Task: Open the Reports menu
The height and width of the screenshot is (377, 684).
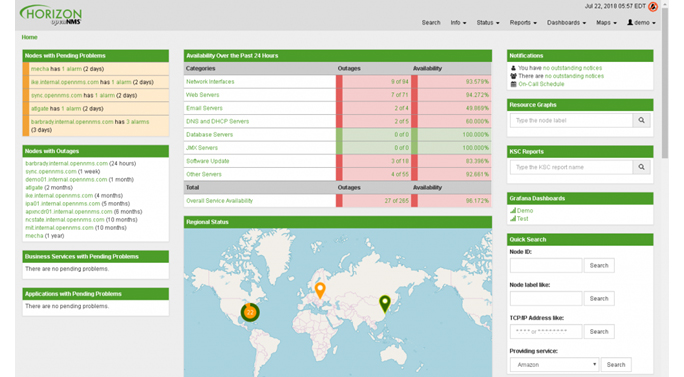Action: coord(523,22)
